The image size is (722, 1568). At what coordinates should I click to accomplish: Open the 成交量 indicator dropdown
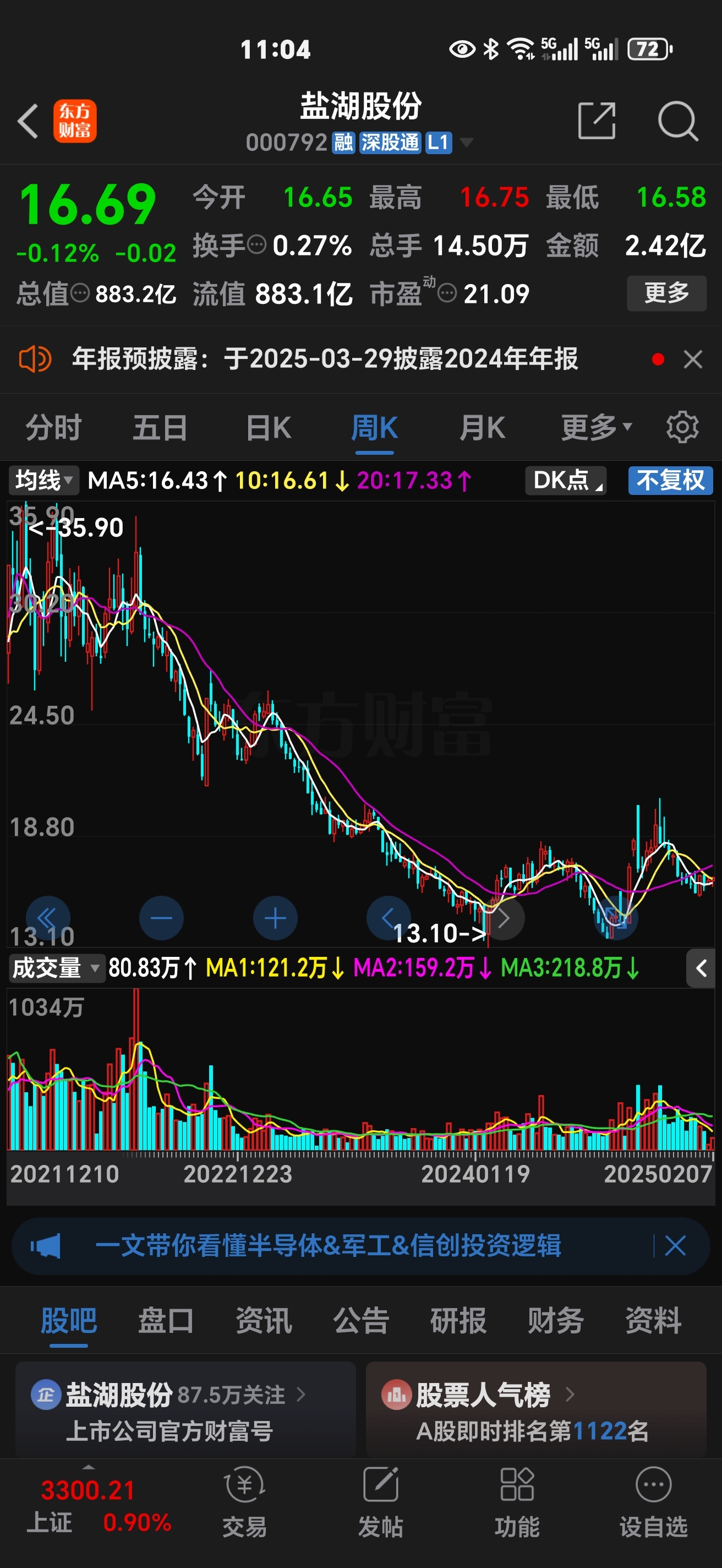56,968
